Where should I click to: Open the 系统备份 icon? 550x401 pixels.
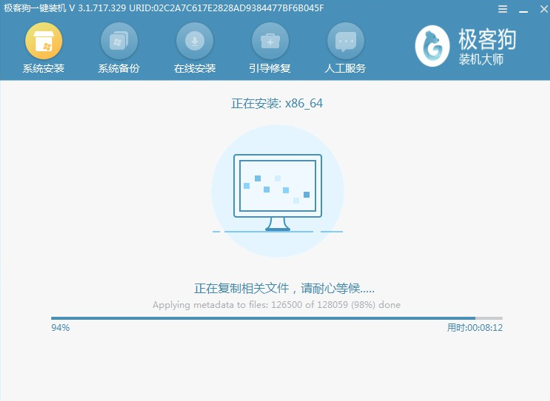[119, 41]
